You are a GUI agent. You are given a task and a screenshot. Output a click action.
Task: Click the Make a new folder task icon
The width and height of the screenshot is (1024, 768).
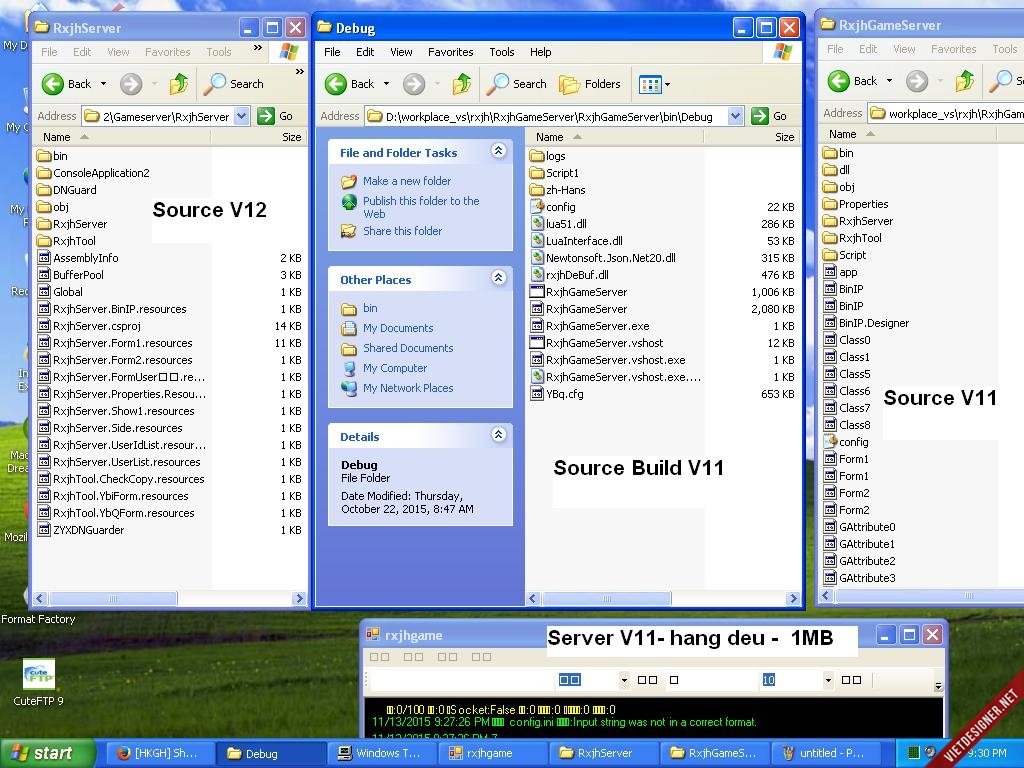point(349,181)
